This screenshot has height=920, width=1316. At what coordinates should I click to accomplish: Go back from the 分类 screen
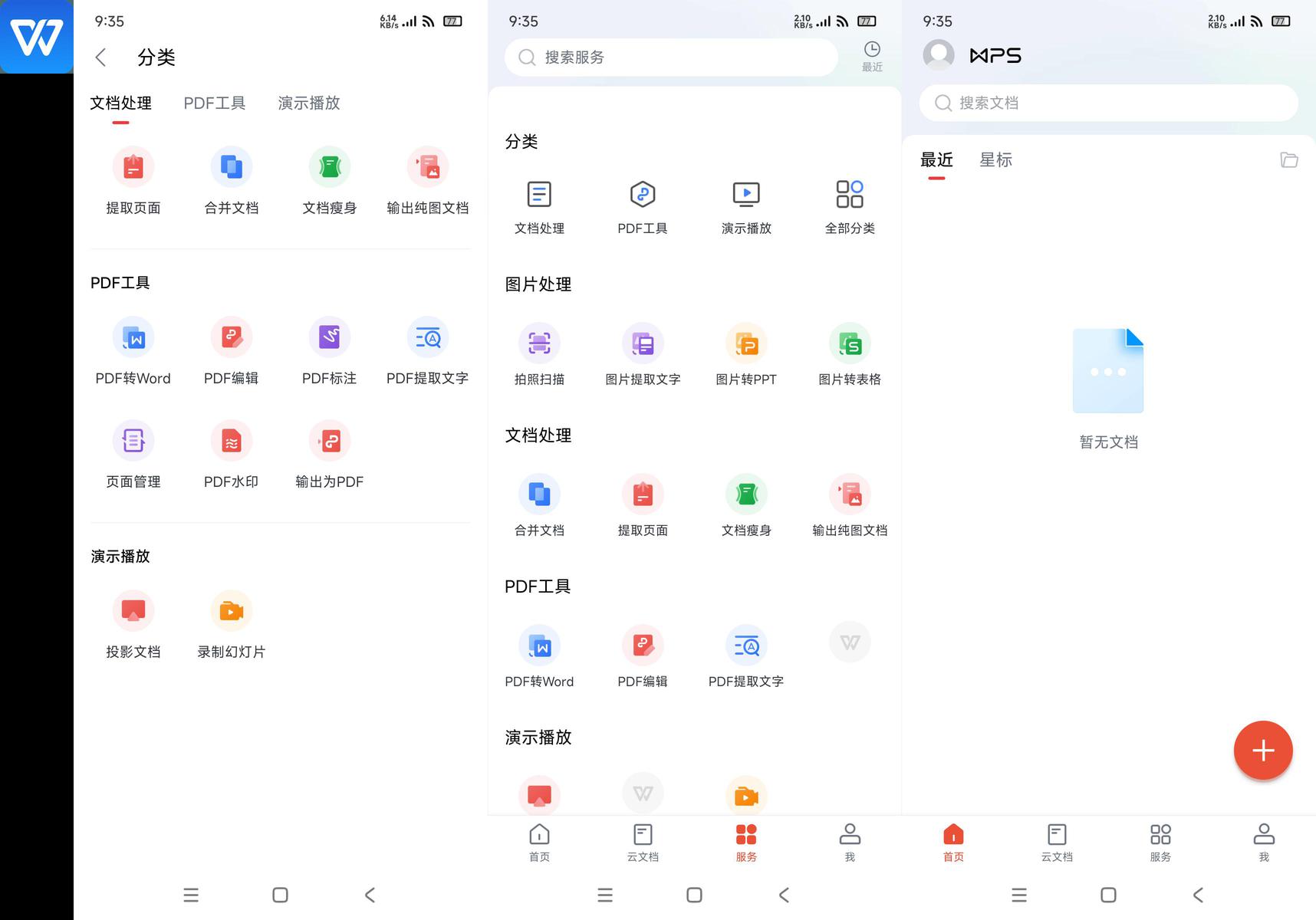point(101,58)
